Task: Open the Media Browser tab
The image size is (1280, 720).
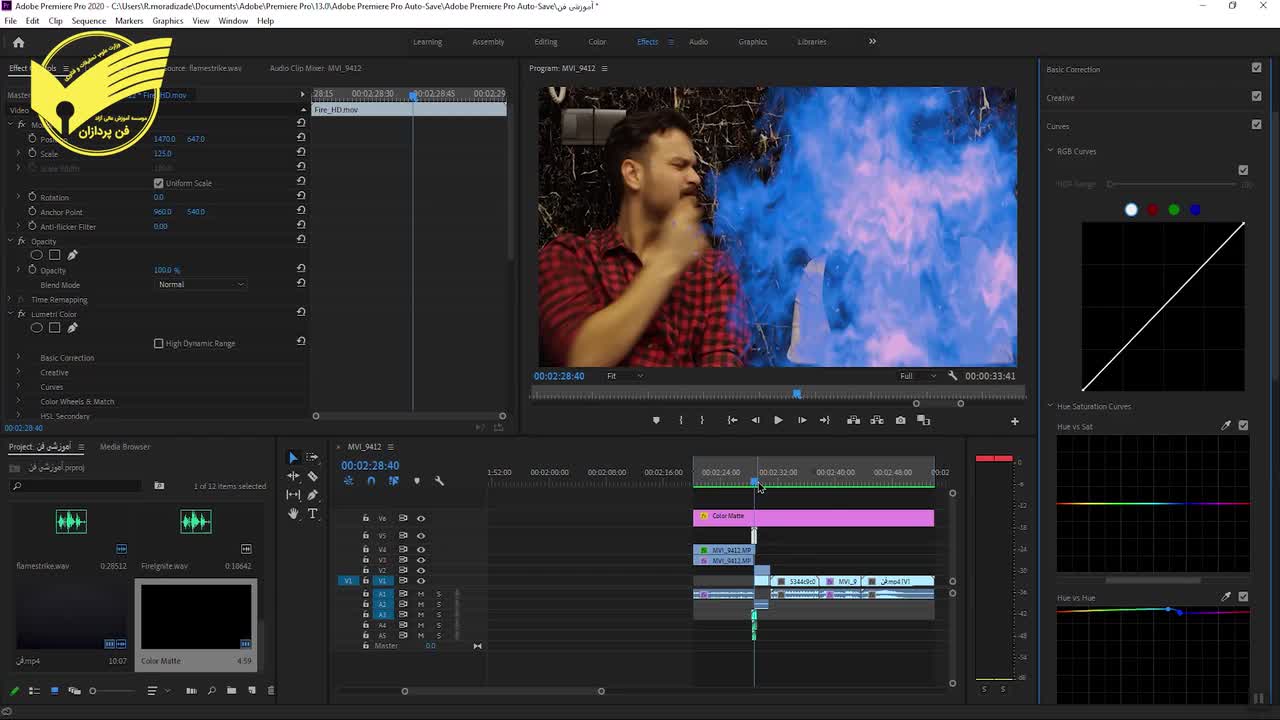Action: pos(125,447)
